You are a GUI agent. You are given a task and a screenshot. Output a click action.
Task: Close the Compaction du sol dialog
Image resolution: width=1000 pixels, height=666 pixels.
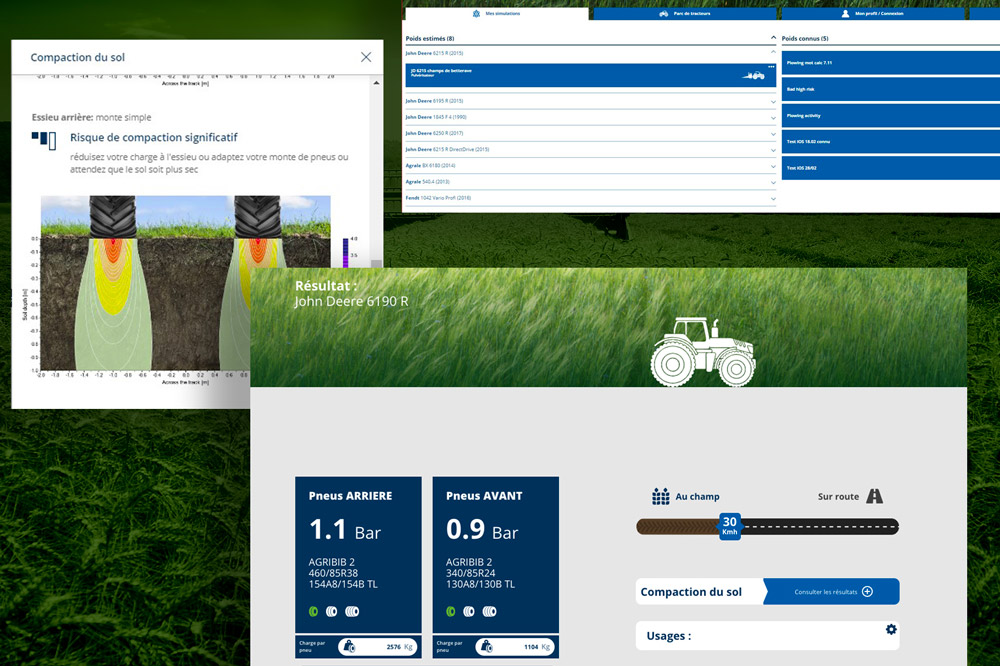[366, 57]
